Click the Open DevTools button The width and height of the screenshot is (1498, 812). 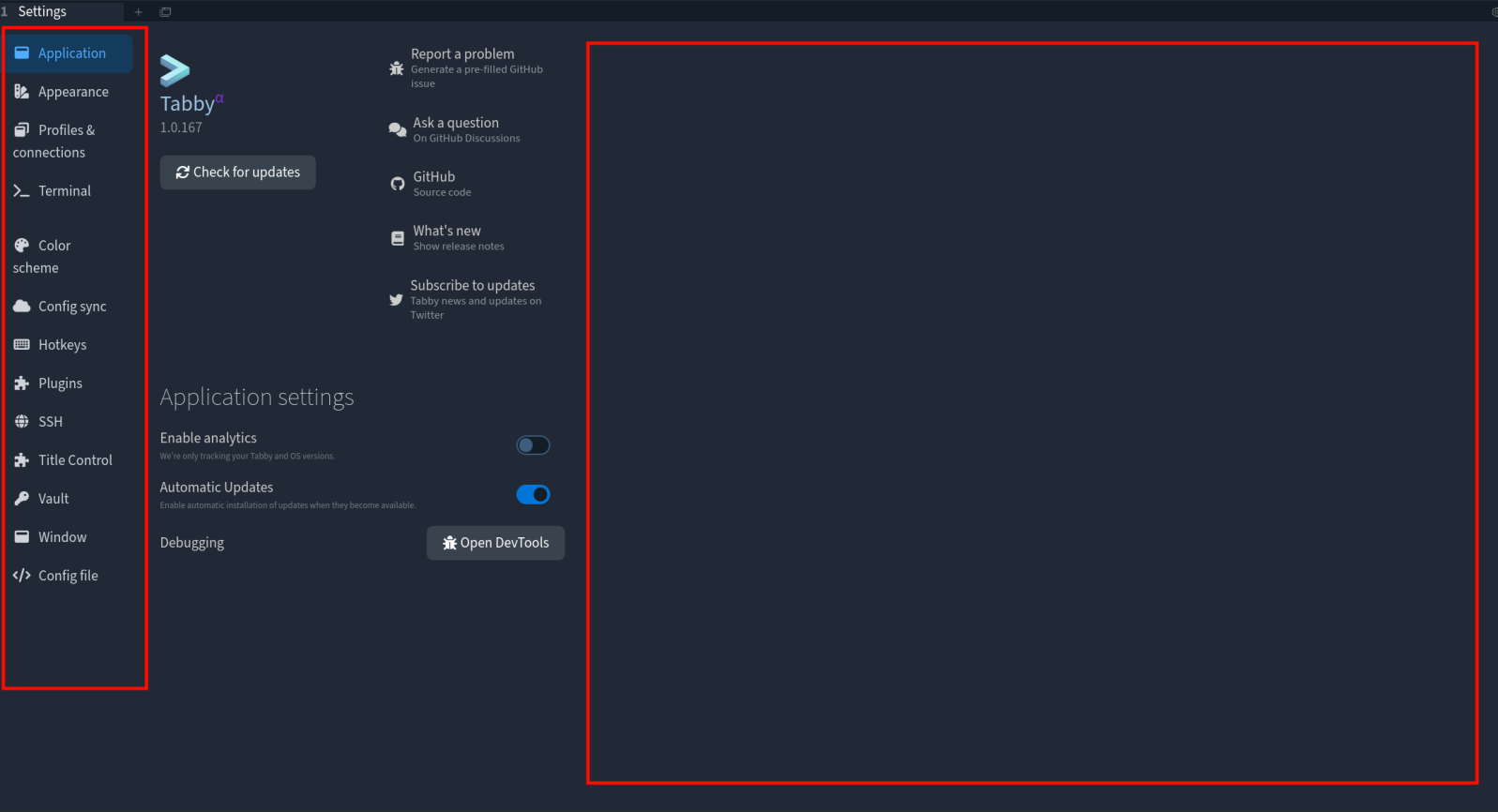pyautogui.click(x=495, y=543)
